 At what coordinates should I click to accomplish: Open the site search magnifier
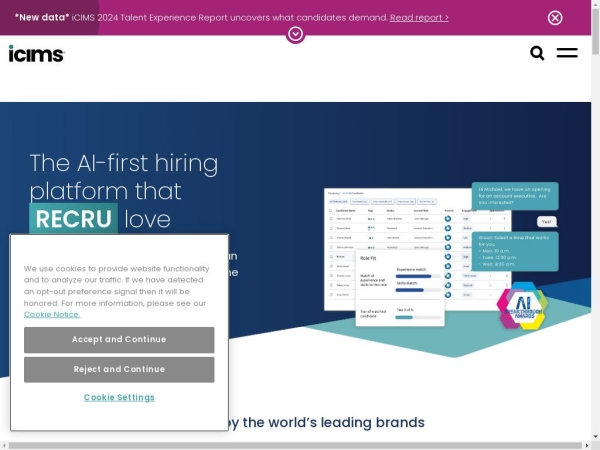(x=537, y=53)
